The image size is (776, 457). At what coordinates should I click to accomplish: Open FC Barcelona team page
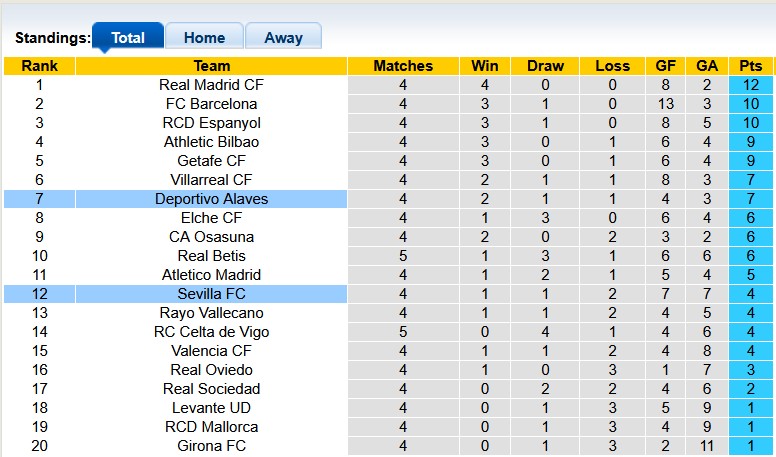coord(211,104)
